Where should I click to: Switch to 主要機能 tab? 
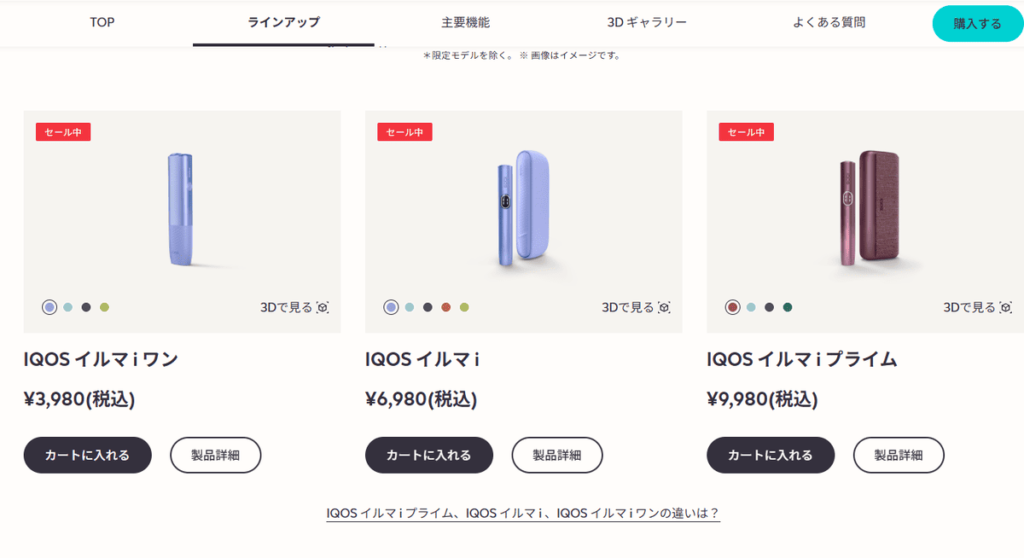(466, 22)
